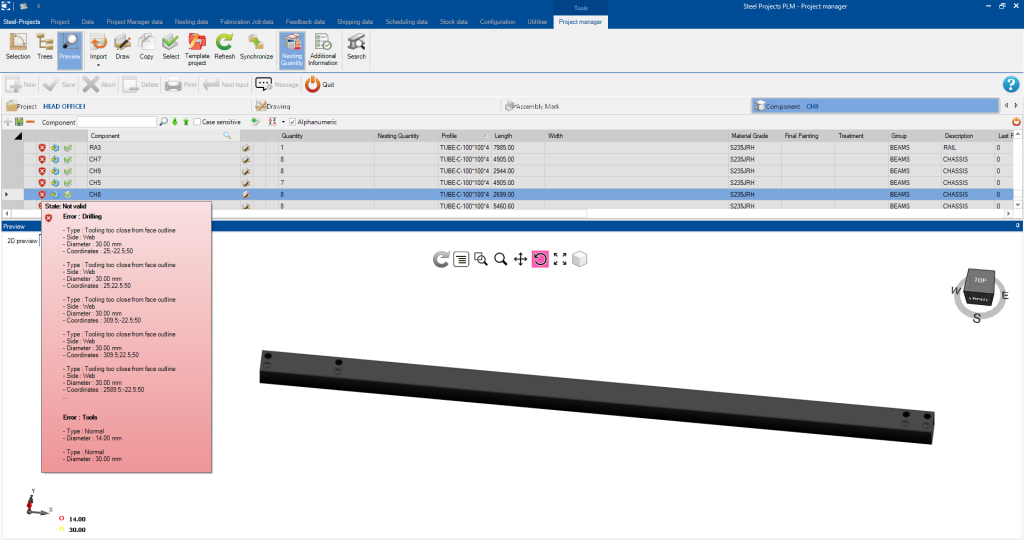This screenshot has height=540, width=1024.
Task: Toggle the green check on CH5 row
Action: point(68,183)
